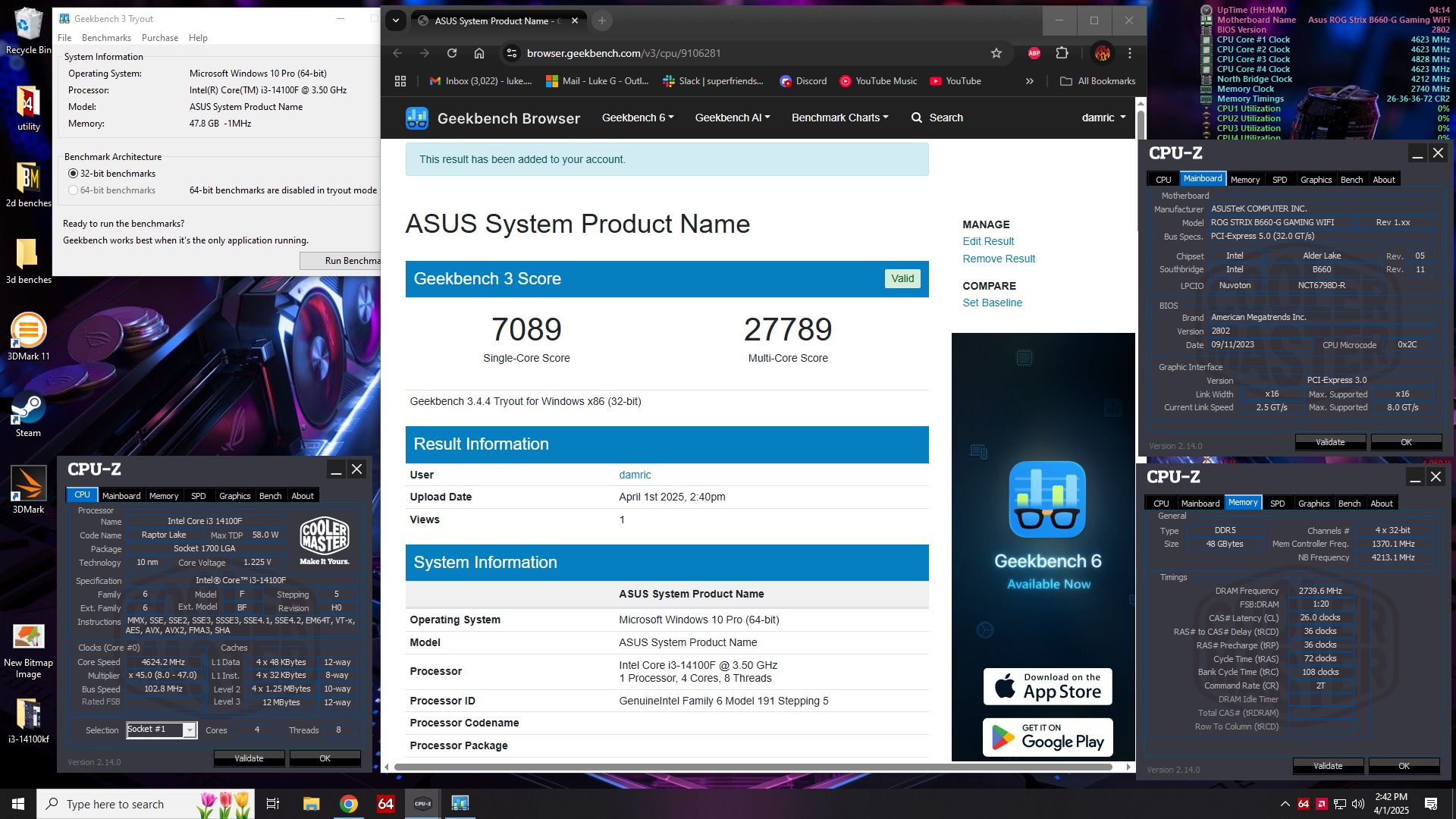The height and width of the screenshot is (819, 1456).
Task: Select 32-bit benchmarks radio button
Action: pos(74,174)
